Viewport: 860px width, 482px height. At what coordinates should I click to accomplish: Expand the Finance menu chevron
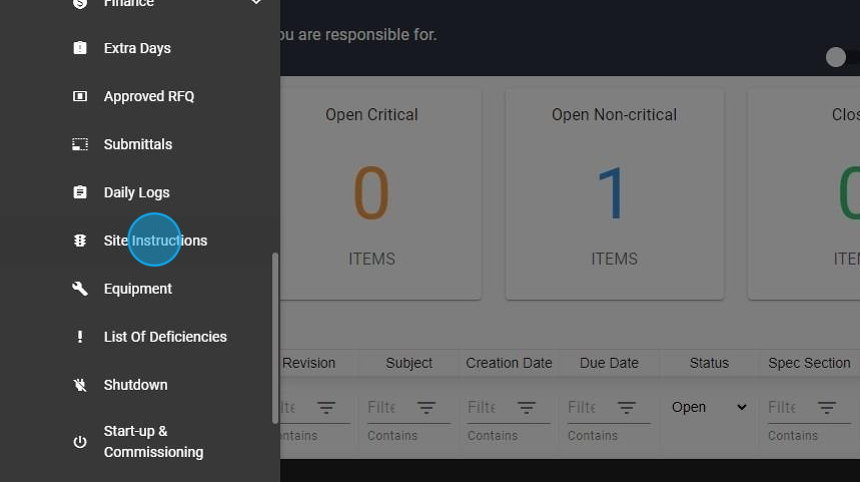[256, 3]
